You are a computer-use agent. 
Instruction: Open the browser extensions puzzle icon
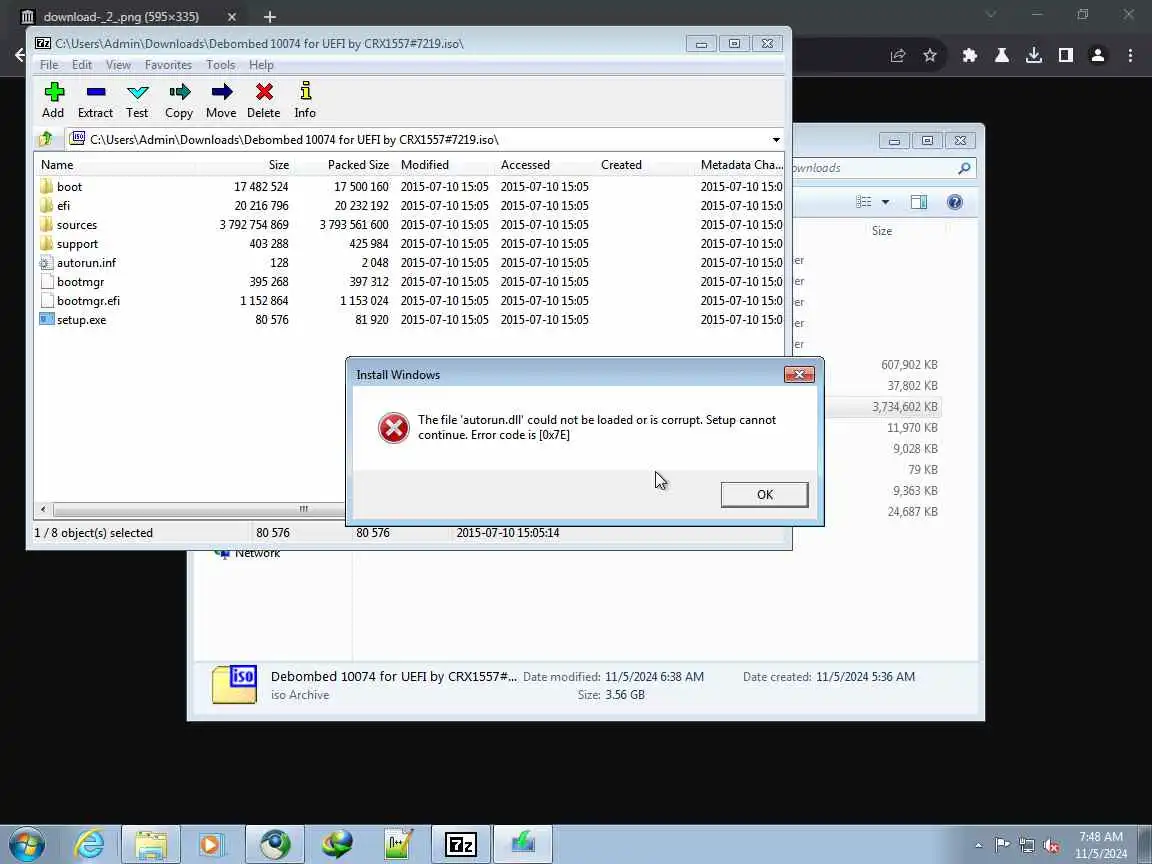point(970,55)
